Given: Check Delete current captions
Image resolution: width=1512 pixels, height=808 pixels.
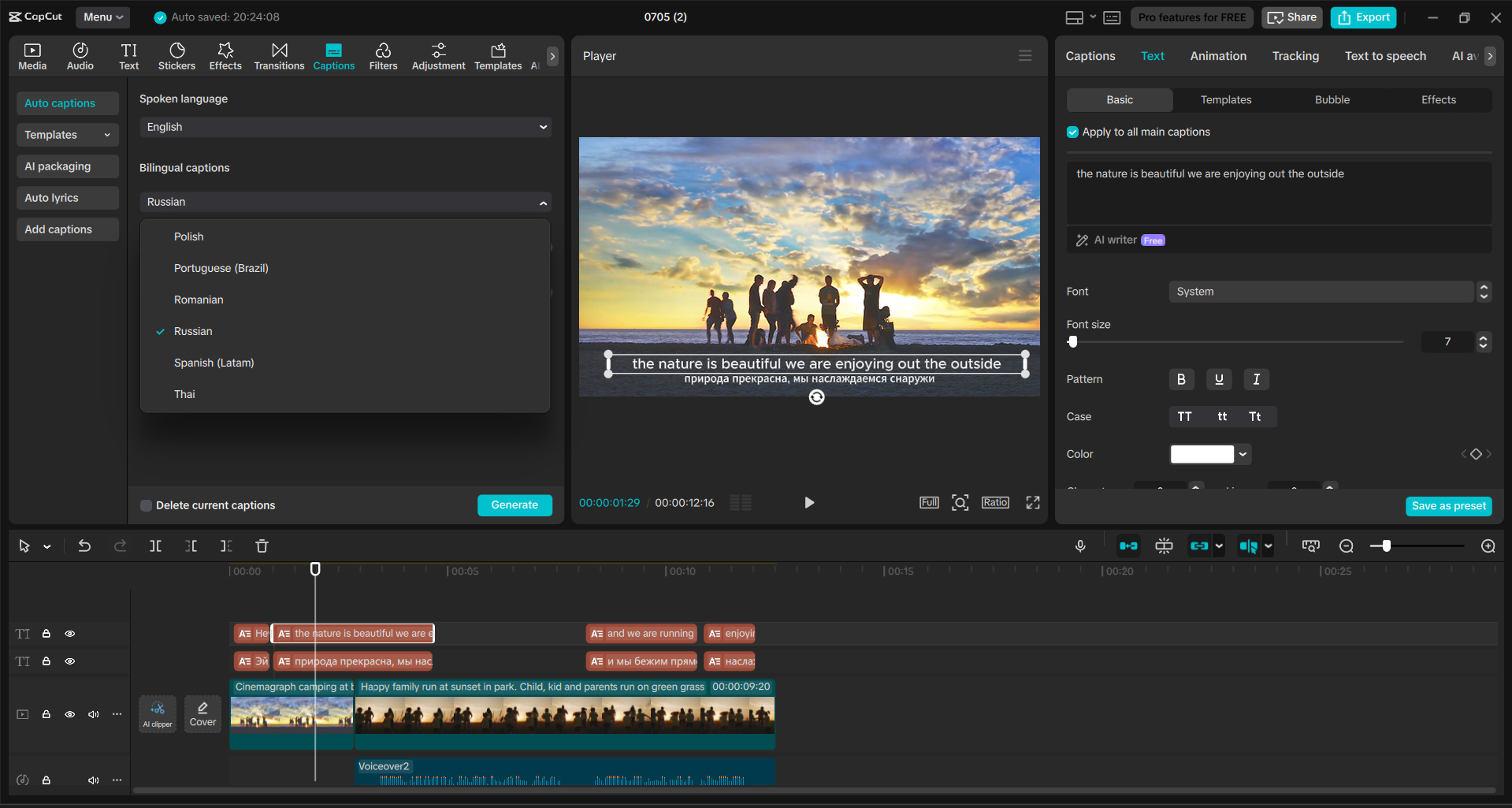Looking at the screenshot, I should pyautogui.click(x=146, y=505).
